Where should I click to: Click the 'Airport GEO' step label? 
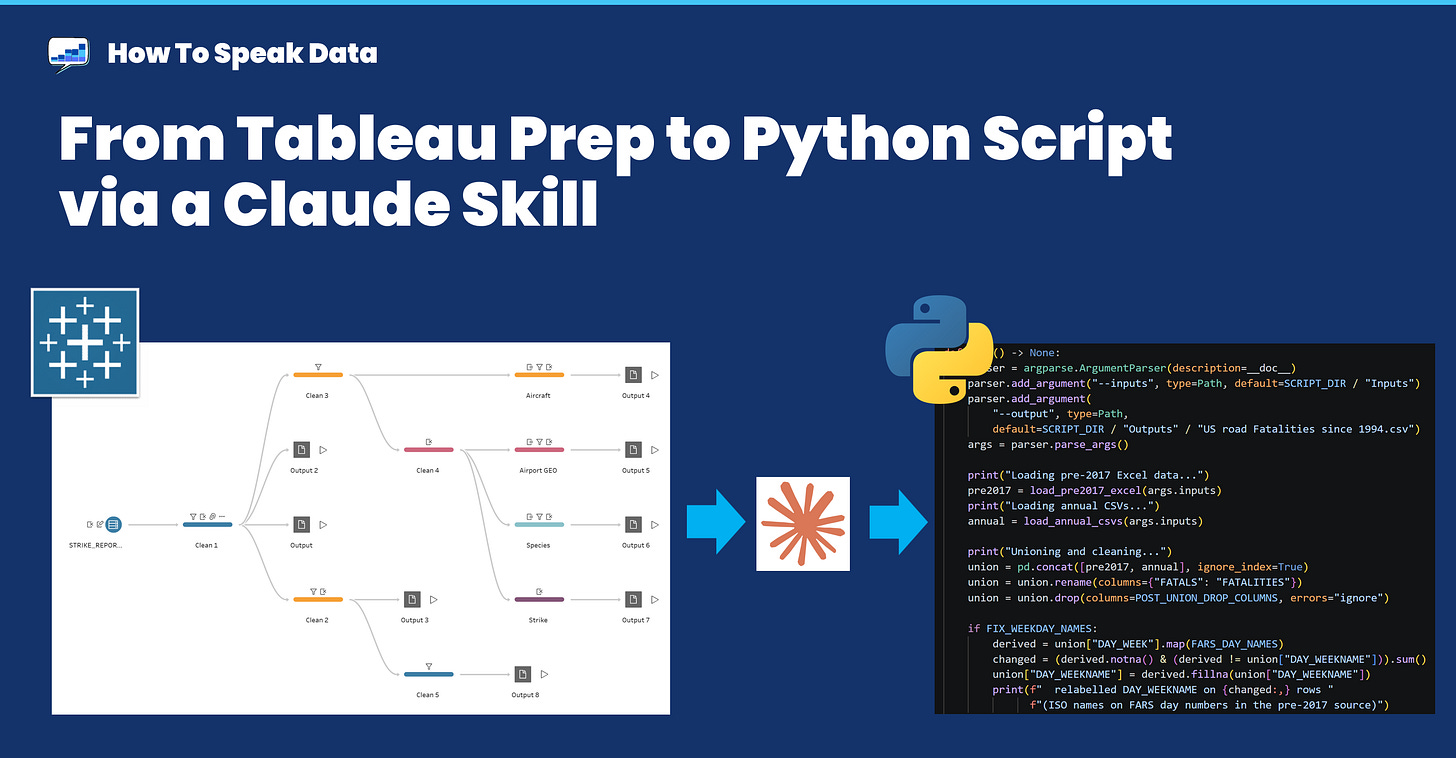[539, 470]
